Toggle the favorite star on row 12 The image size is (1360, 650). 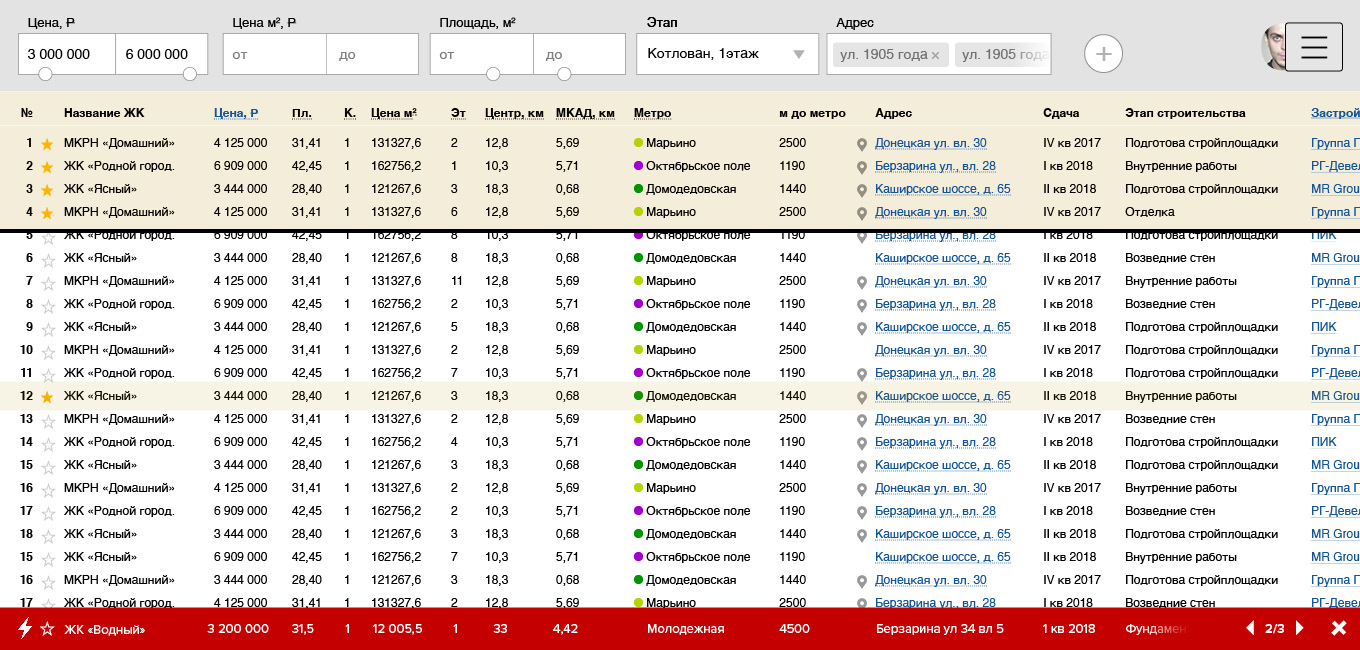[46, 397]
